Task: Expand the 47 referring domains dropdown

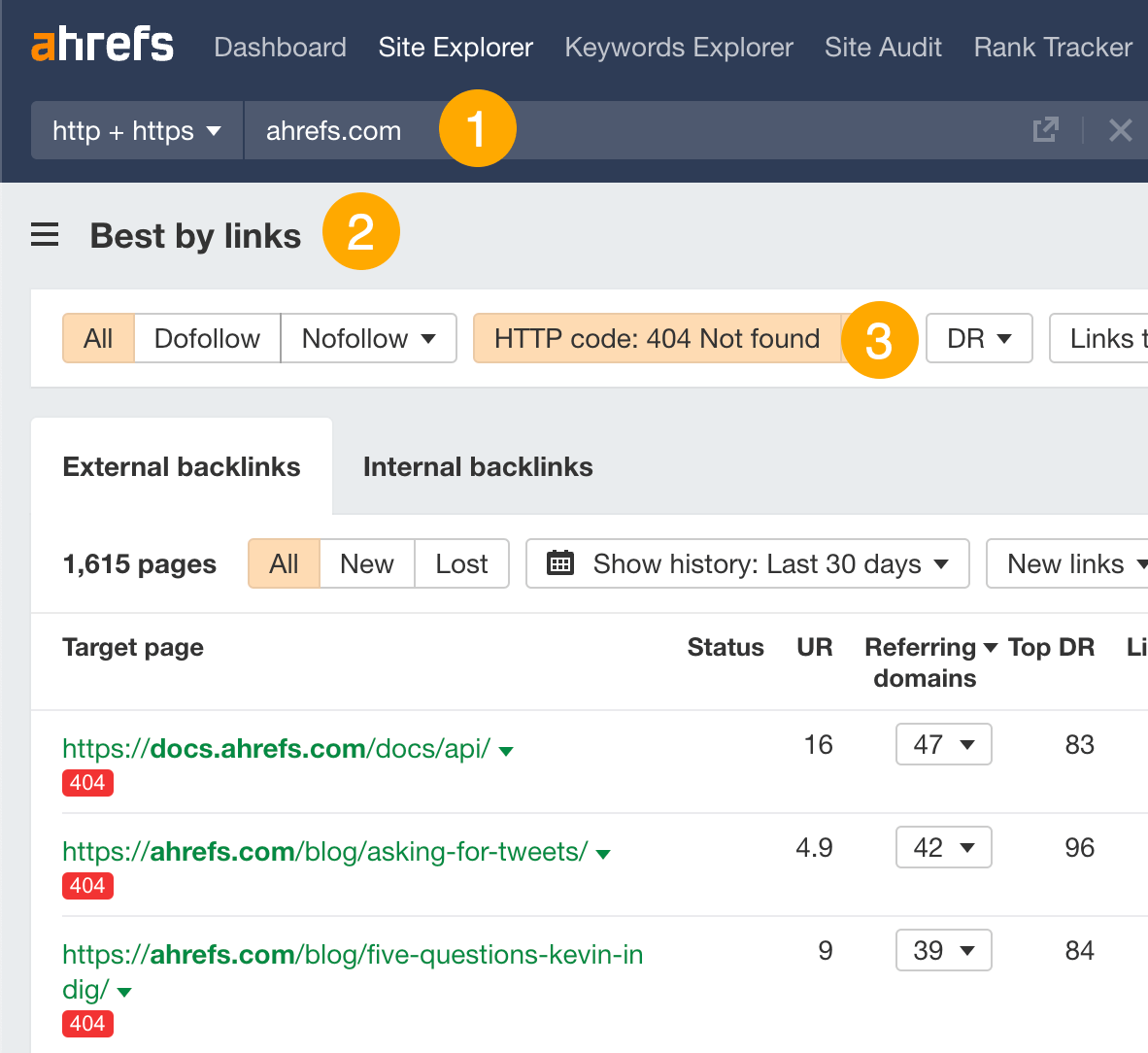Action: pyautogui.click(x=943, y=744)
